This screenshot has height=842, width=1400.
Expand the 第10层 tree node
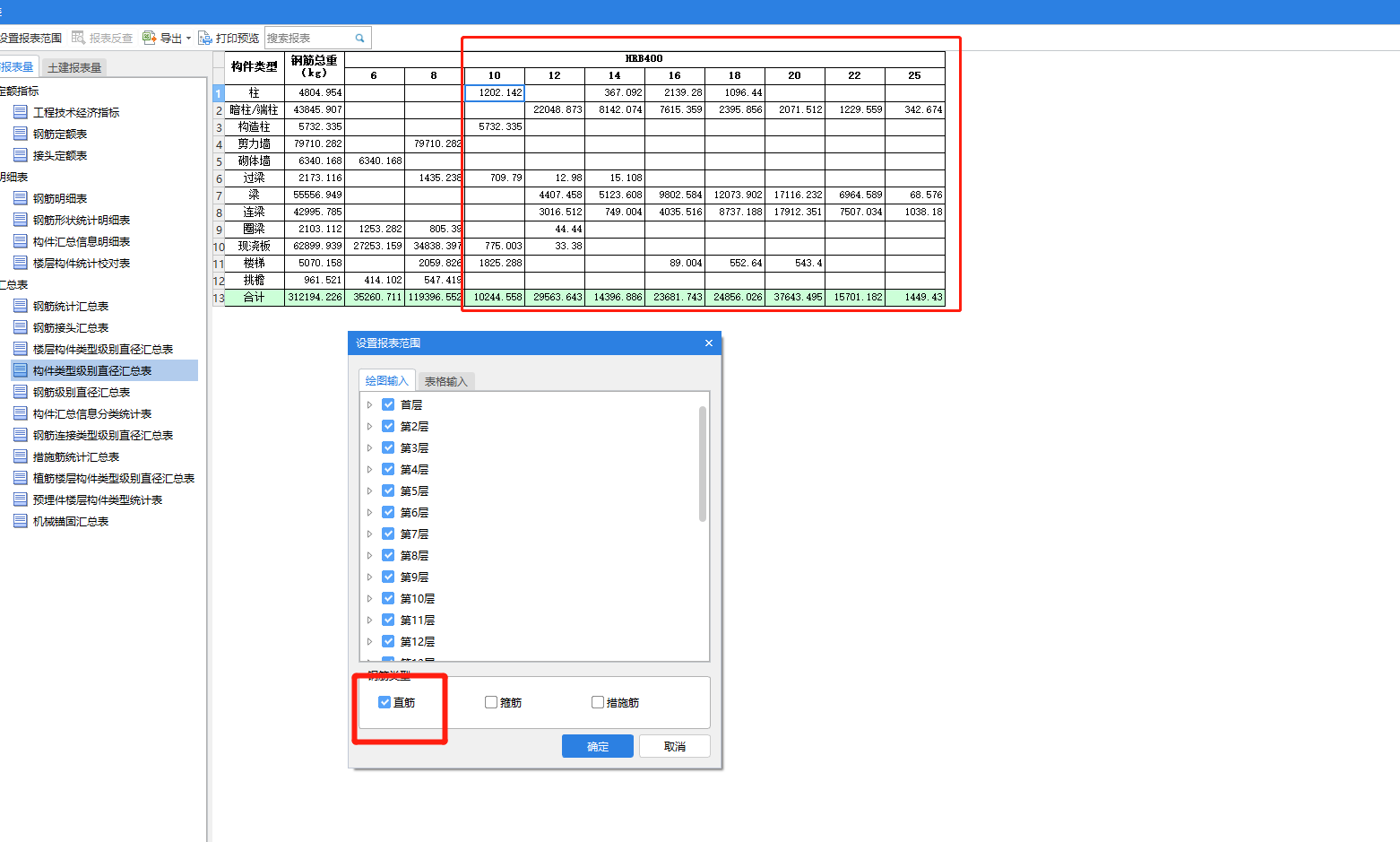[369, 598]
